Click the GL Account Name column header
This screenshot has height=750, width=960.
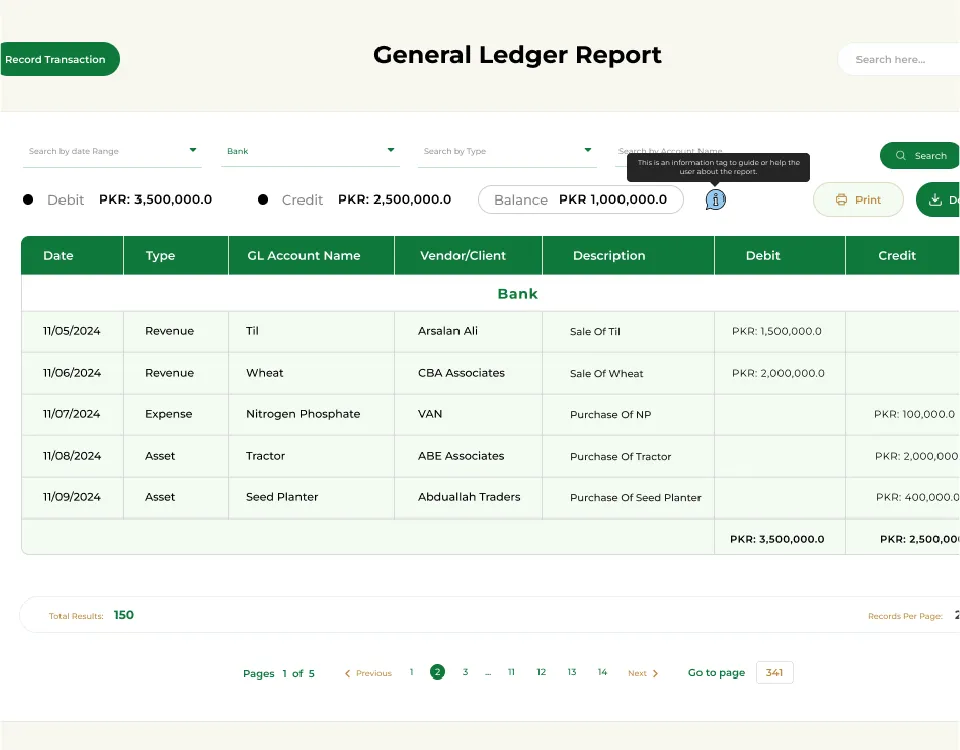(312, 255)
